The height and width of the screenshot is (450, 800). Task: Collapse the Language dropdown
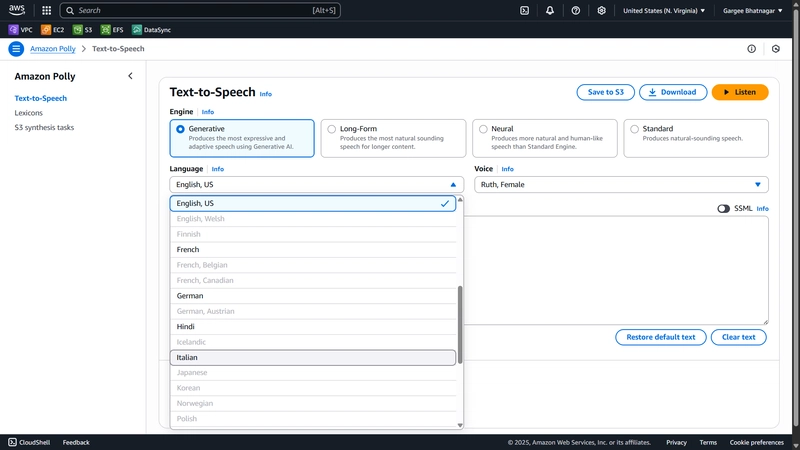click(x=316, y=185)
